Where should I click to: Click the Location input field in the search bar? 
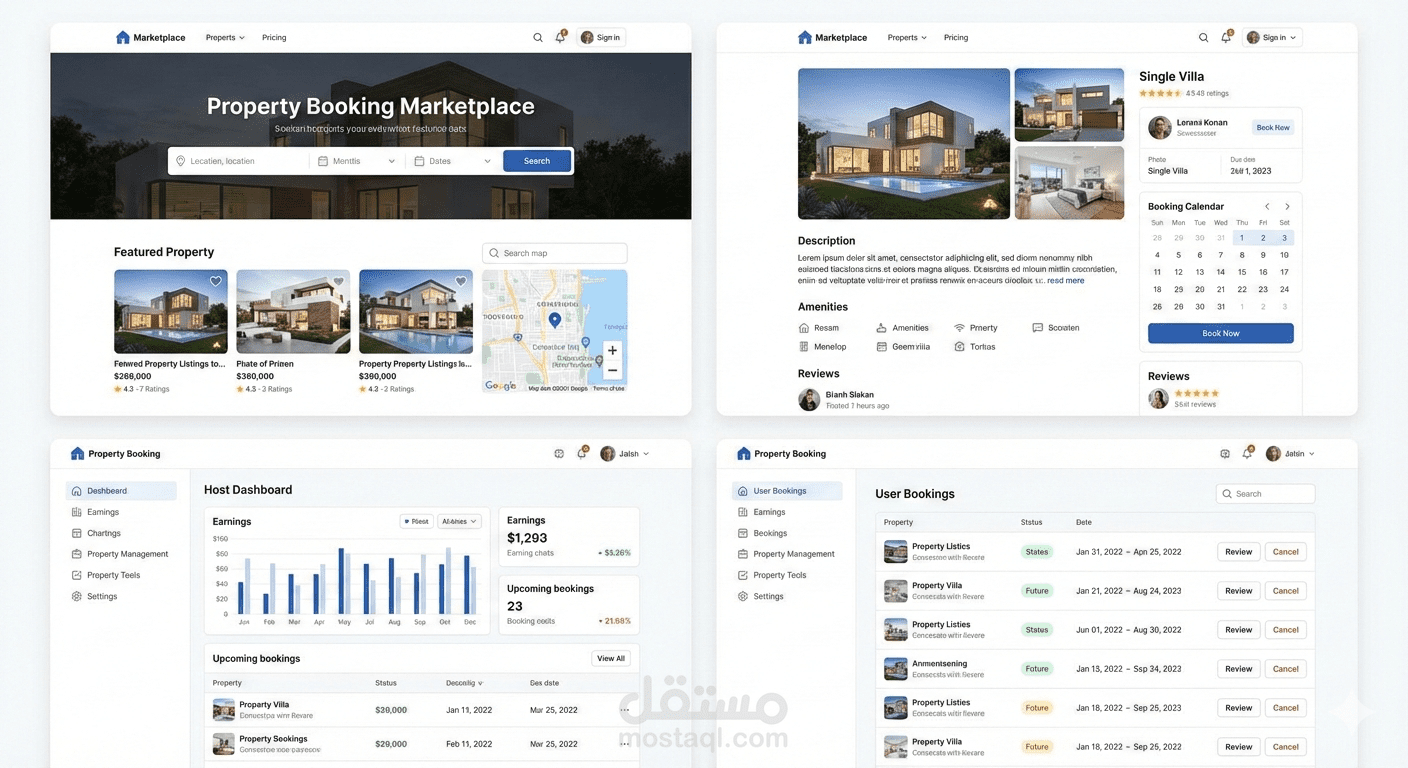(x=238, y=160)
